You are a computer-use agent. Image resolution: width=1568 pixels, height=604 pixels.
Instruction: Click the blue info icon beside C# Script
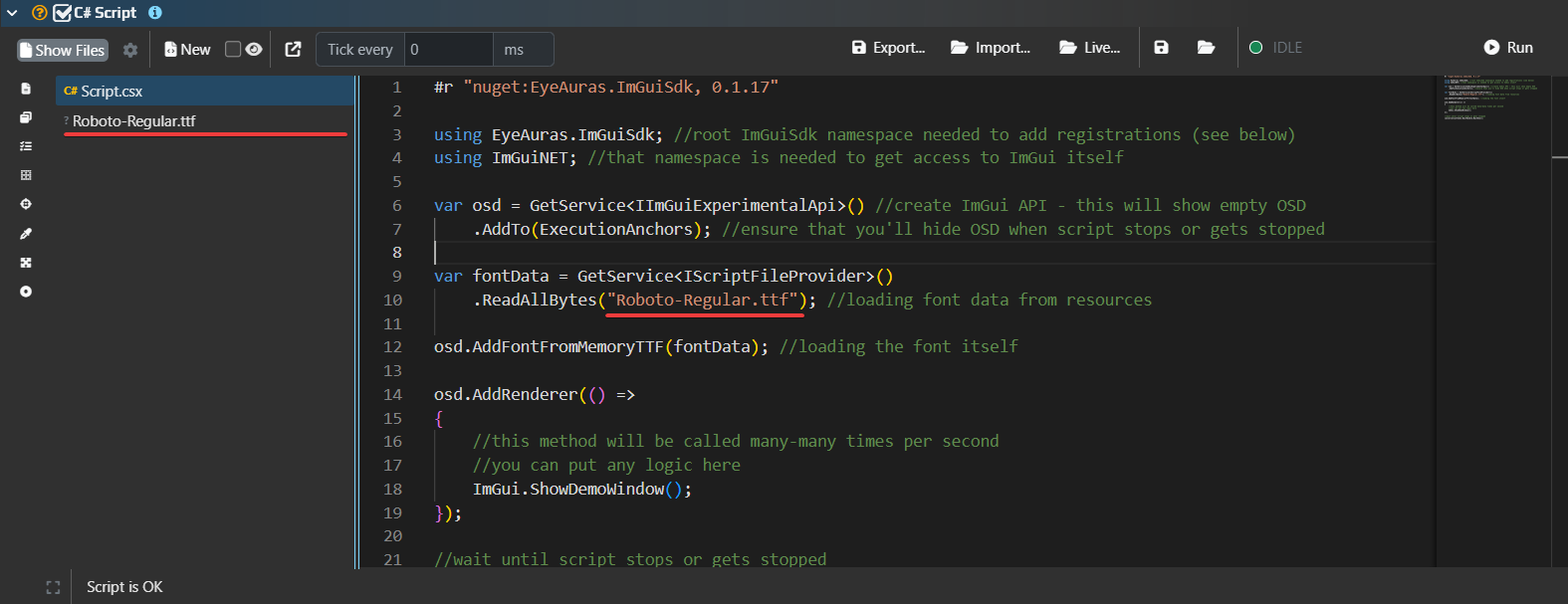[155, 13]
